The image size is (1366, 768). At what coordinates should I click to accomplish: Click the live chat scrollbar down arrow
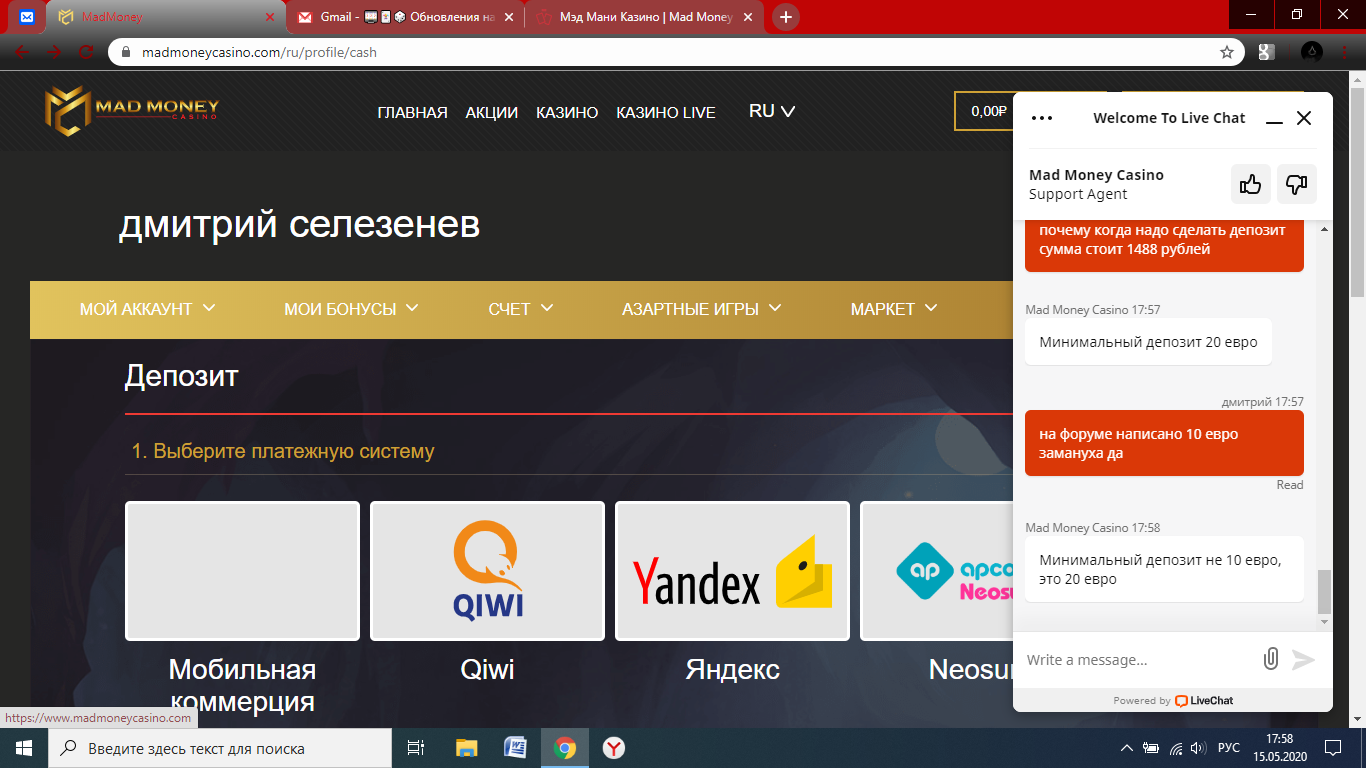[x=1325, y=622]
